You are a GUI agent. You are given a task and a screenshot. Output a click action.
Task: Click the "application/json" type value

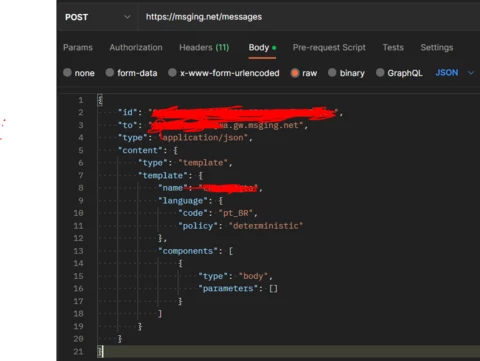coord(203,137)
